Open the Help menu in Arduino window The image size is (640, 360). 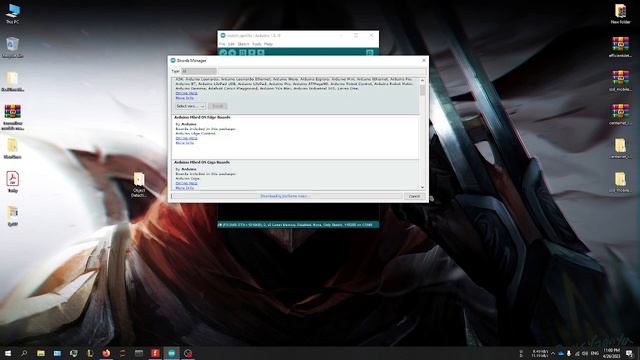[x=268, y=44]
